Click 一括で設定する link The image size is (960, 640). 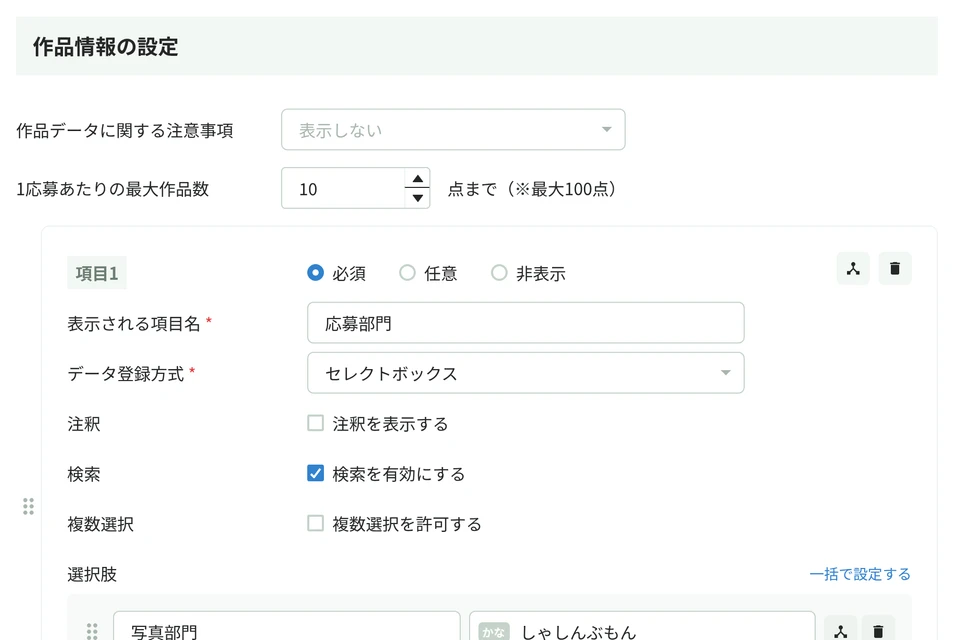pos(860,574)
